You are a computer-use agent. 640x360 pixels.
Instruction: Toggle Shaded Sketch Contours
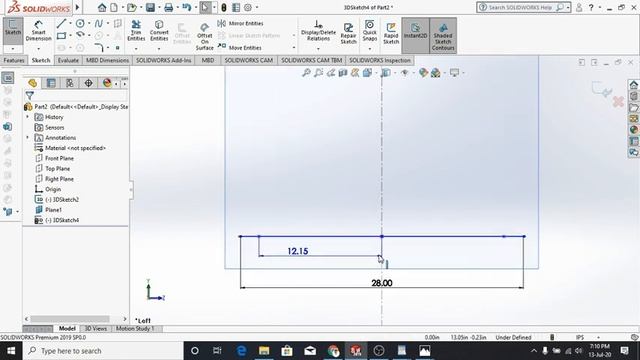click(x=443, y=35)
